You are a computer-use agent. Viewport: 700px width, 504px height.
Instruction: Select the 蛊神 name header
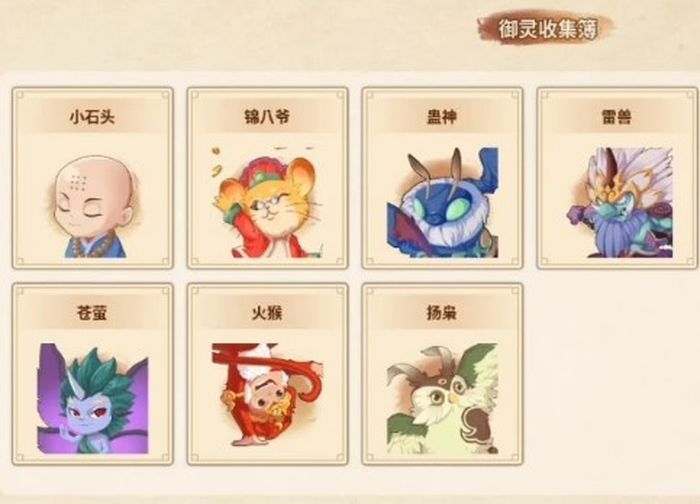(x=442, y=117)
